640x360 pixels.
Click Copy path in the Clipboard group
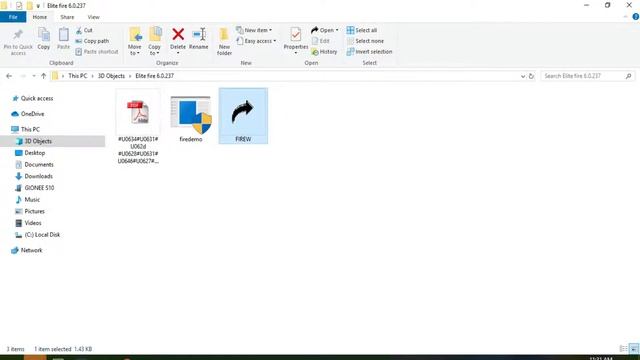pos(92,41)
